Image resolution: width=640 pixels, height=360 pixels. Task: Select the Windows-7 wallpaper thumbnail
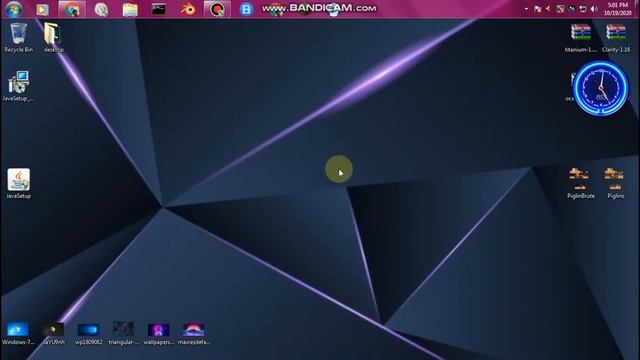pyautogui.click(x=18, y=333)
